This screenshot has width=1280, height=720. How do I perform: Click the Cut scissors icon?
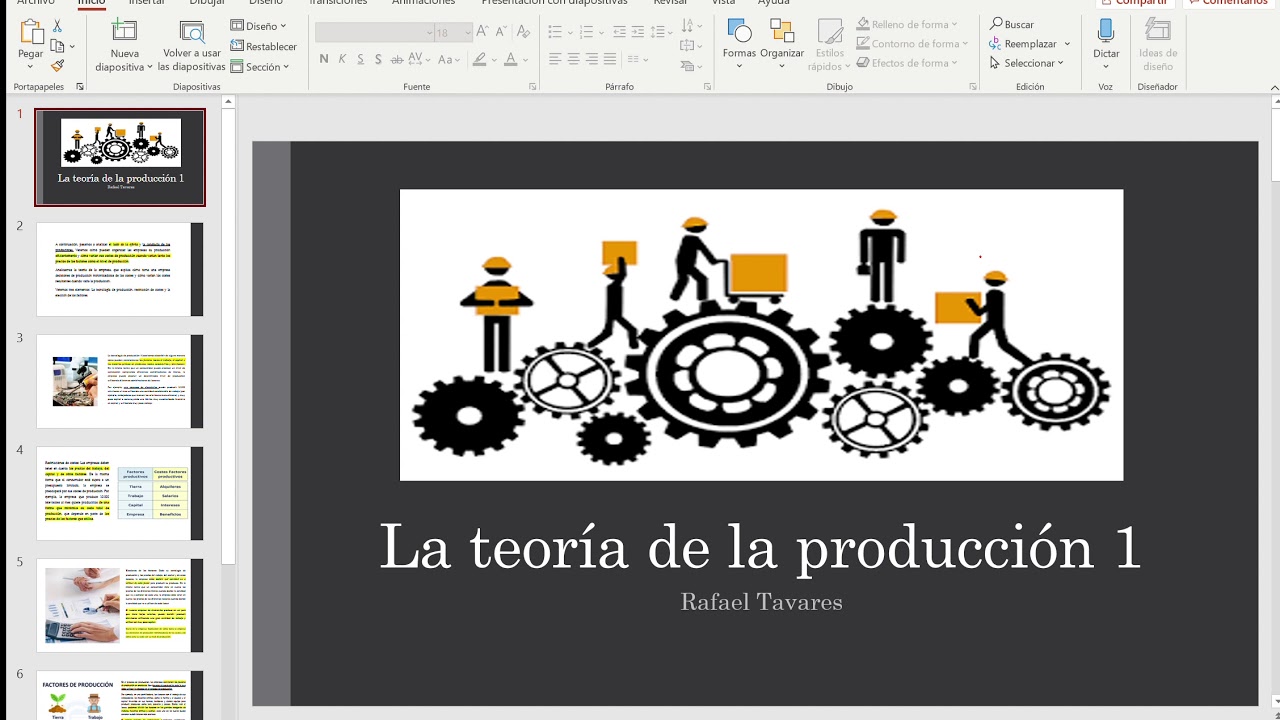[x=57, y=26]
